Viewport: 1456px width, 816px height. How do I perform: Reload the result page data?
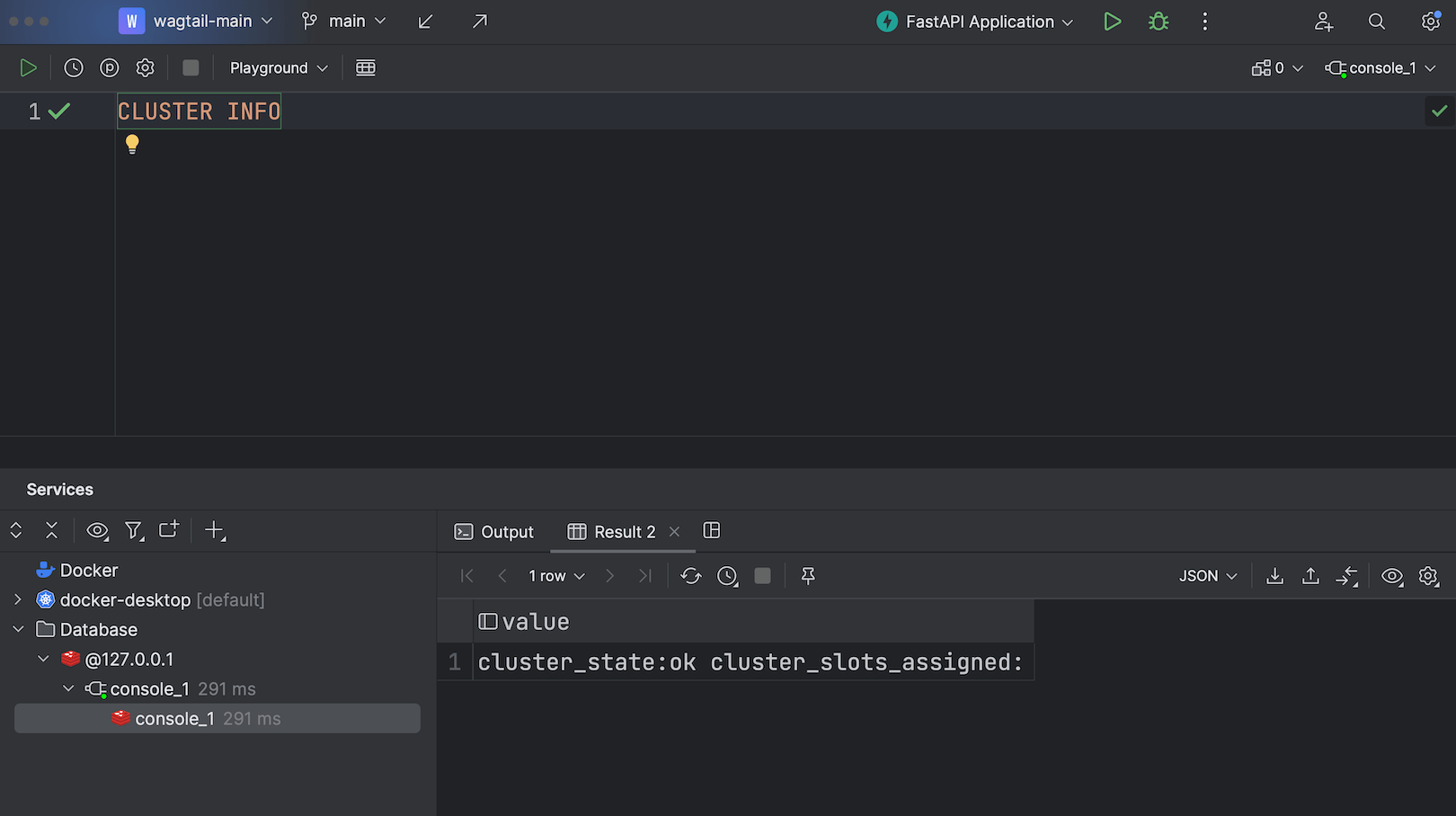pos(690,576)
